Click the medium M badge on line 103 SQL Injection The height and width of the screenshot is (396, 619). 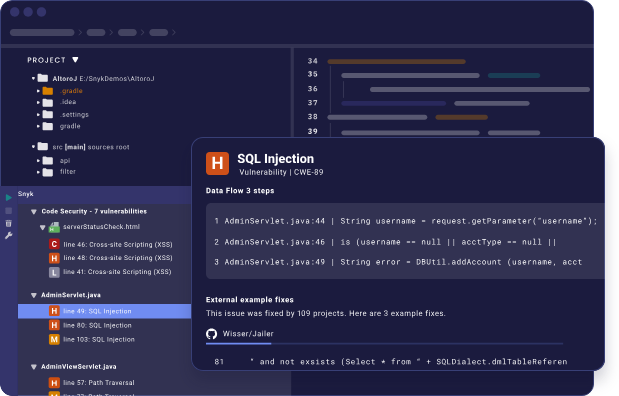54,339
